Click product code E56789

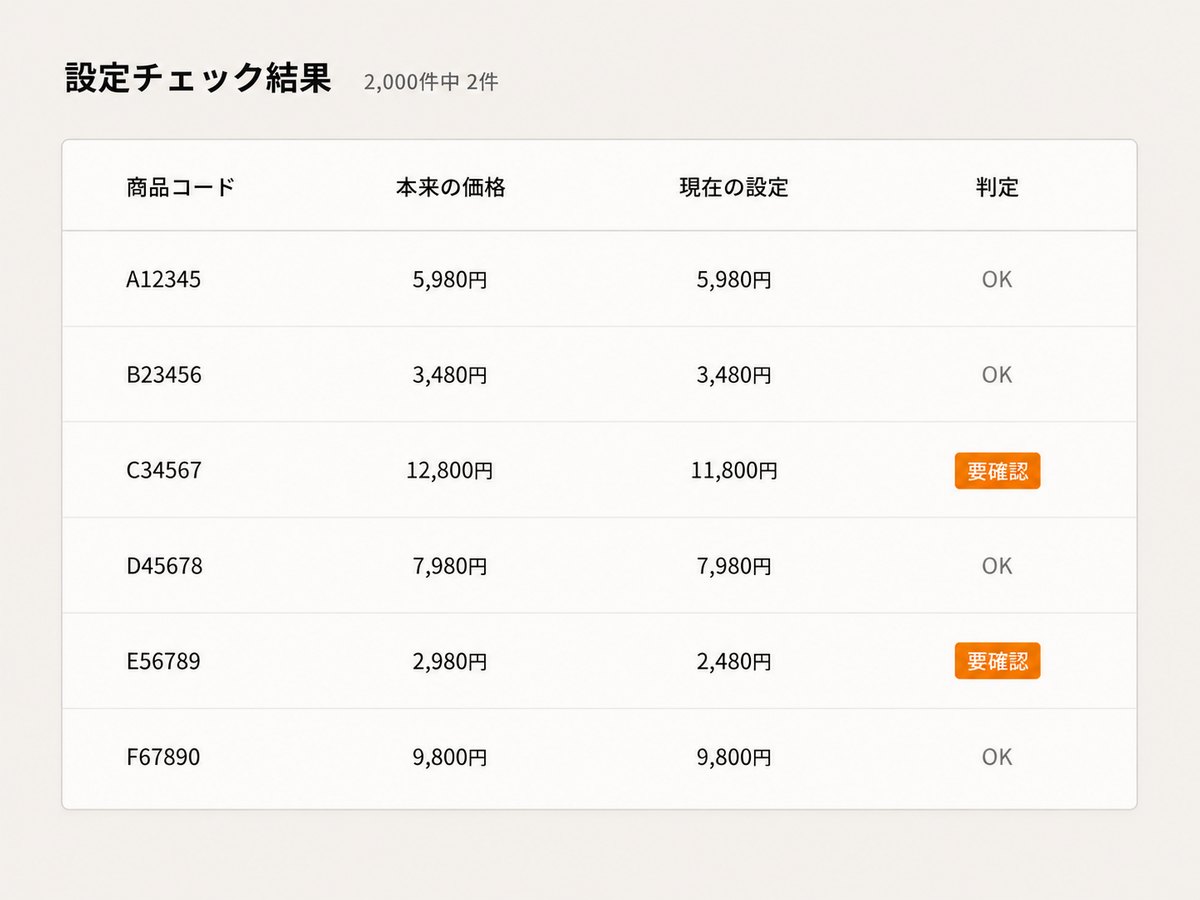pyautogui.click(x=163, y=661)
